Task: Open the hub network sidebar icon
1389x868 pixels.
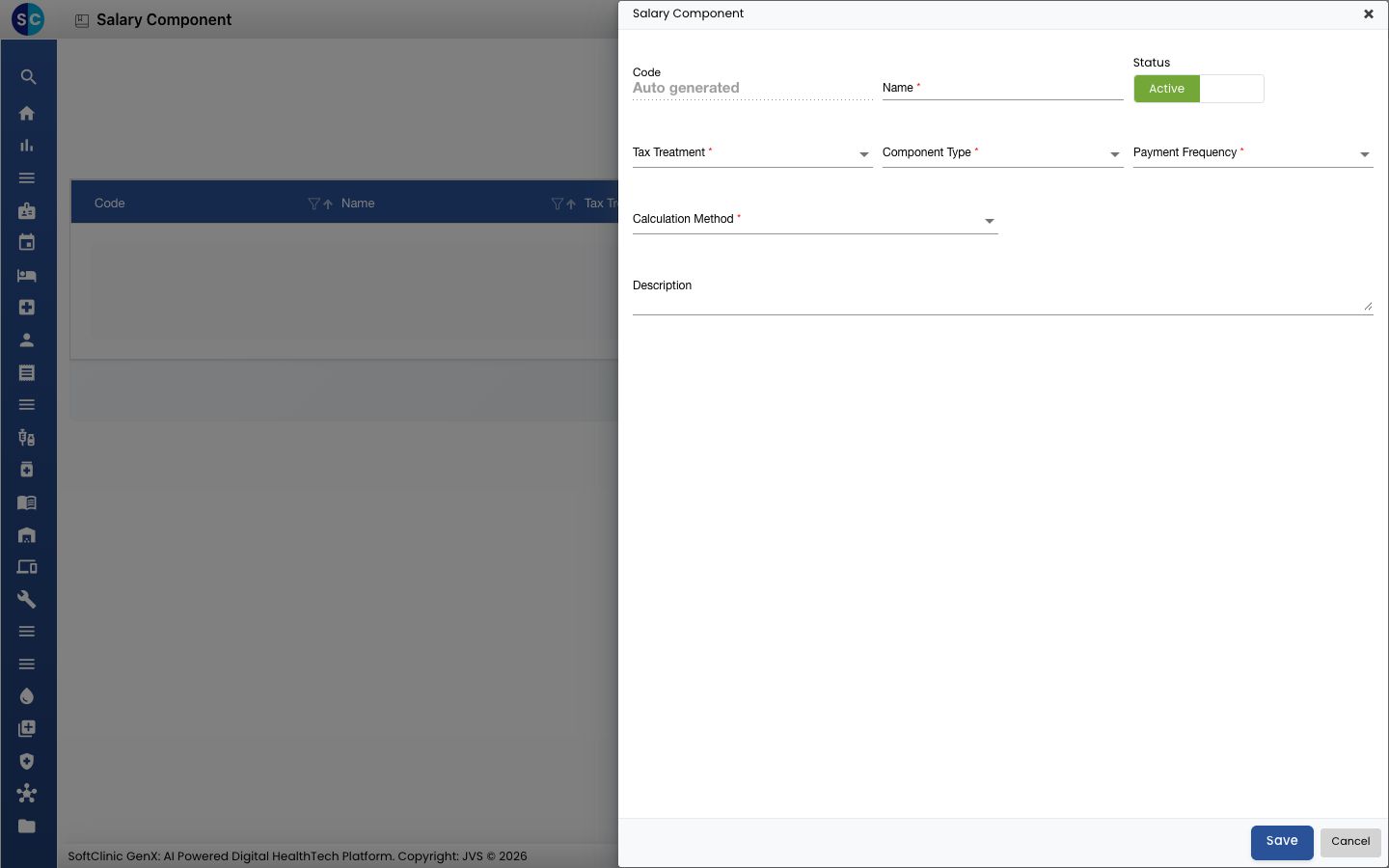Action: [x=27, y=794]
